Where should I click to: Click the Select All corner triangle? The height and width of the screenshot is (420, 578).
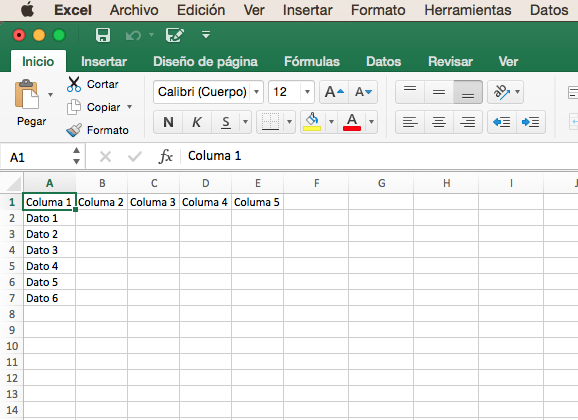pyautogui.click(x=14, y=183)
